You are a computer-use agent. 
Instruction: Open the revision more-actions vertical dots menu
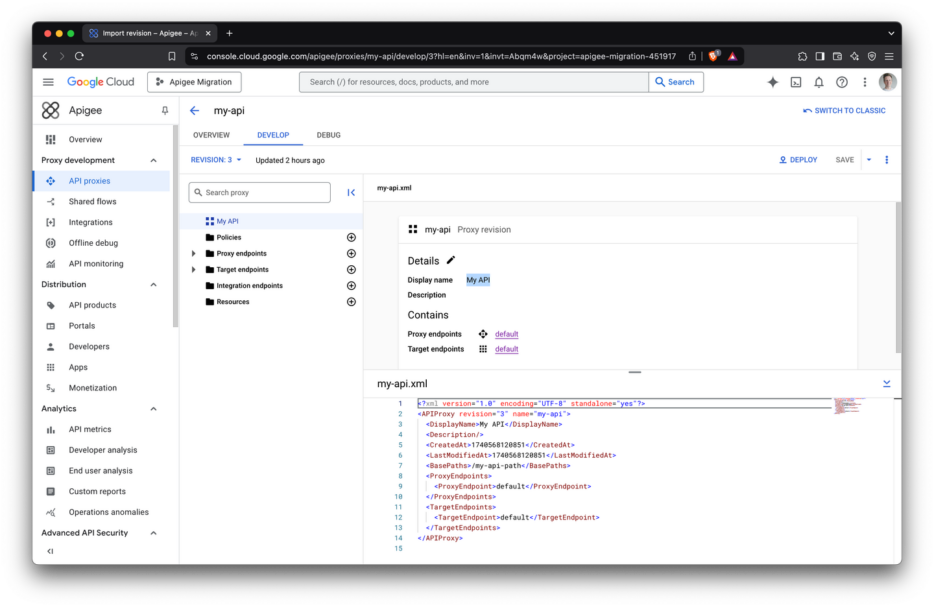886,160
